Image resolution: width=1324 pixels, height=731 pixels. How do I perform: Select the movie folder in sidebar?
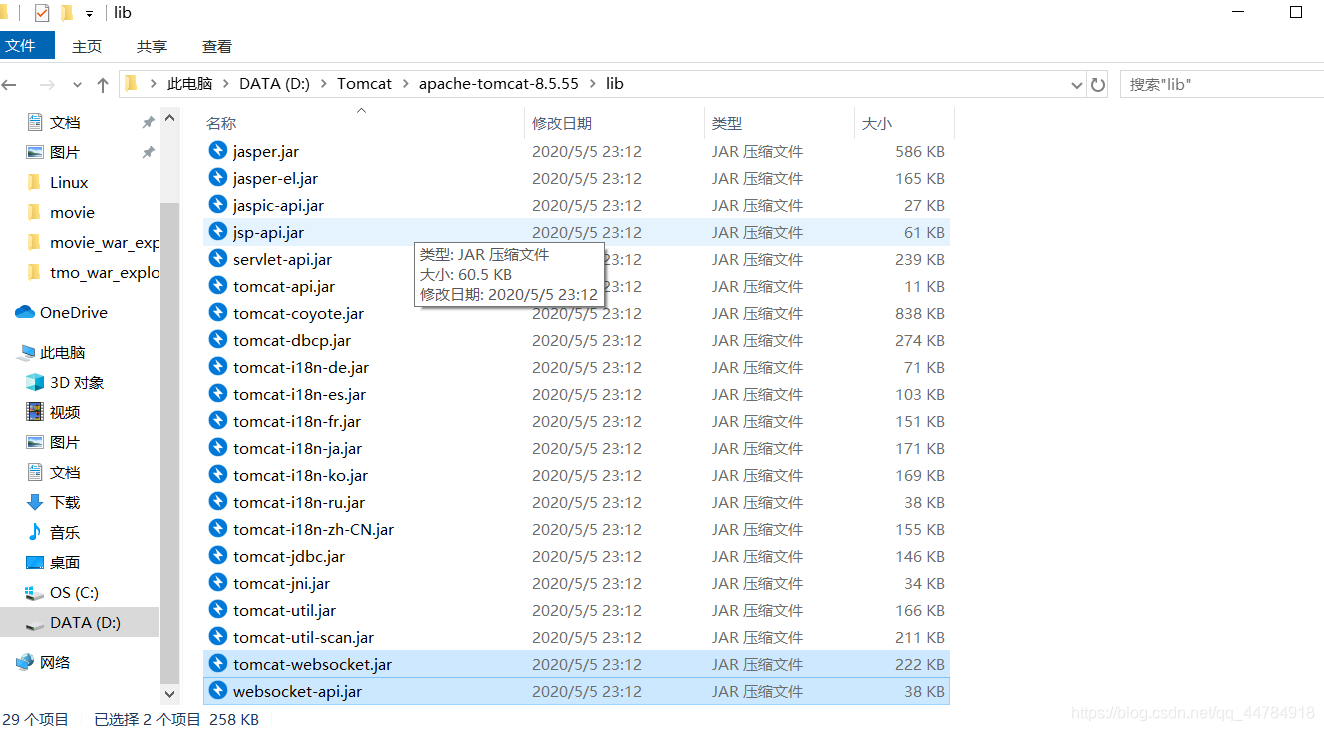[72, 212]
